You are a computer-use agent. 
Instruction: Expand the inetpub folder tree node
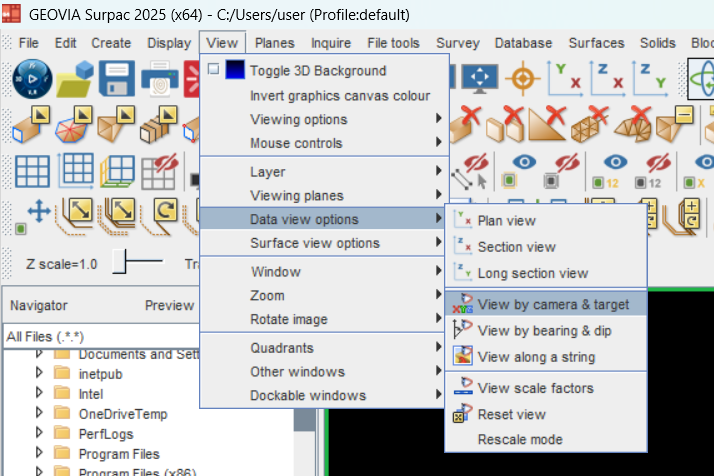pos(39,373)
